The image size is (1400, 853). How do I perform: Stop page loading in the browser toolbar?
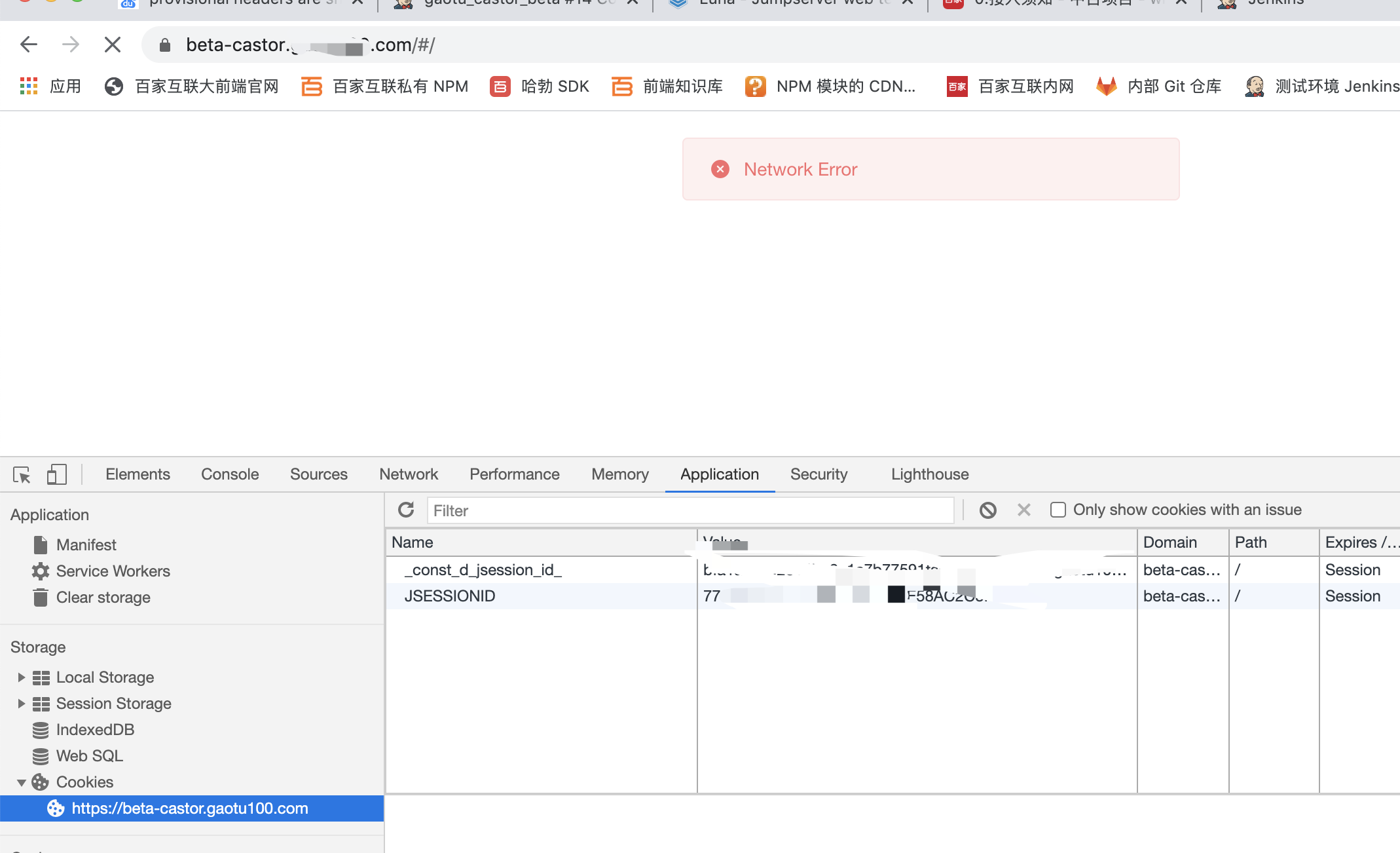[x=113, y=45]
